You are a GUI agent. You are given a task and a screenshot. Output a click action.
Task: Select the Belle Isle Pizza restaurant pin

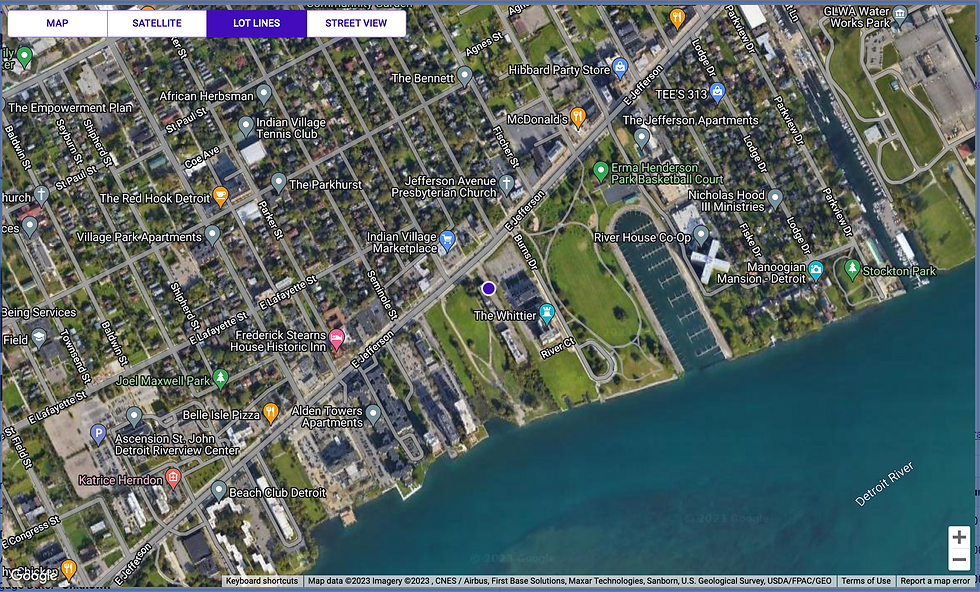[x=271, y=412]
